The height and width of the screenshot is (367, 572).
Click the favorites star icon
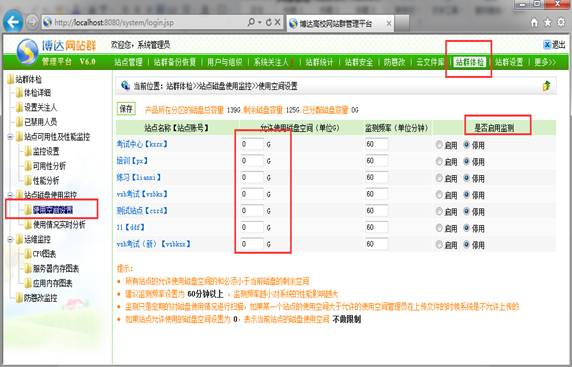tap(548, 23)
